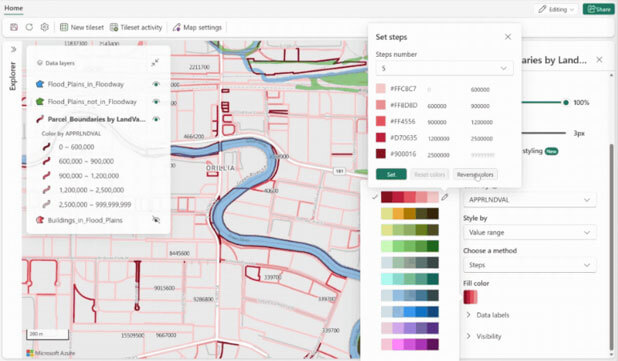618x361 pixels.
Task: Click the #FFCBC7 color swatch
Action: click(380, 89)
